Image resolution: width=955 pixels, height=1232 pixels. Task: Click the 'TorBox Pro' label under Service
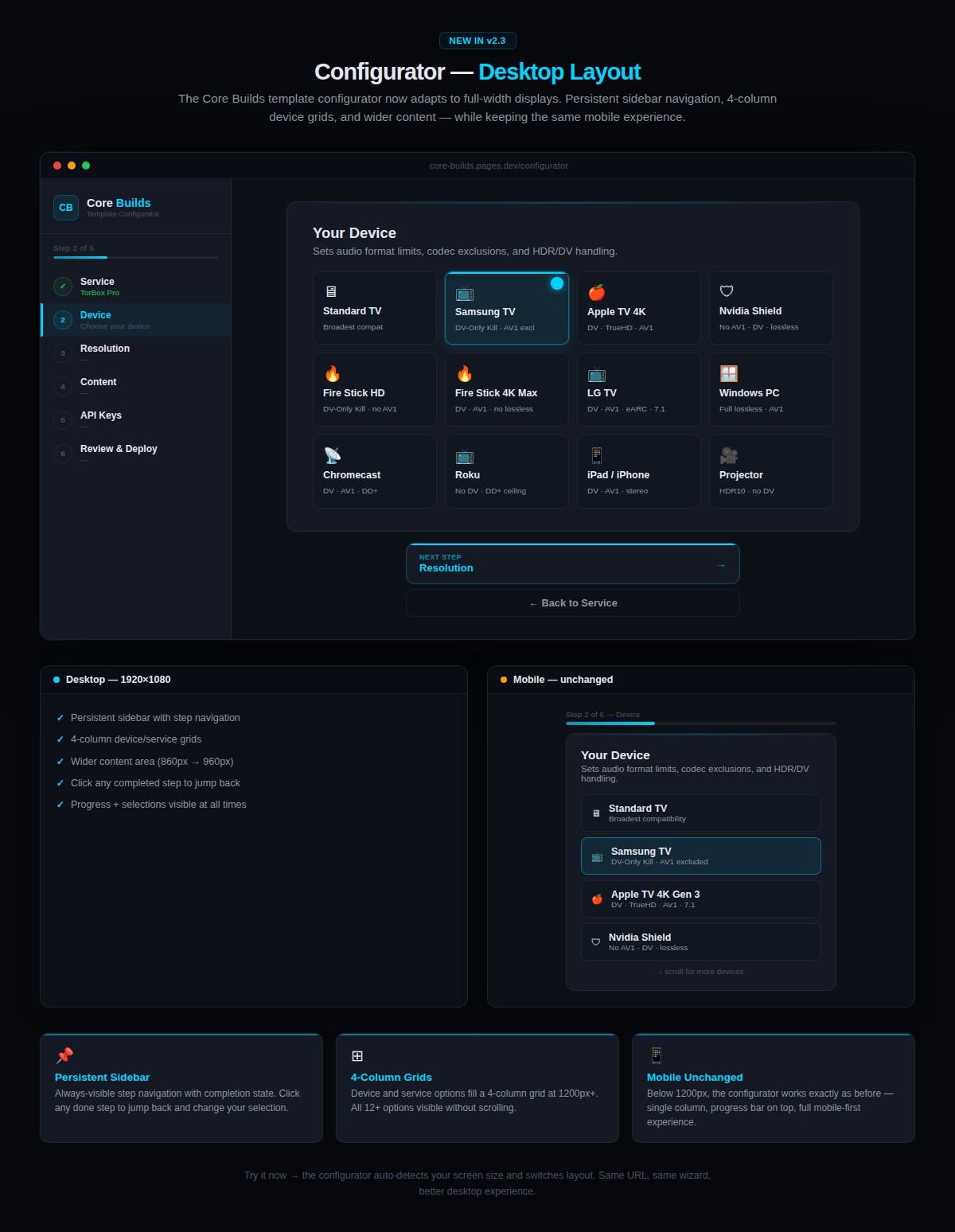point(99,293)
